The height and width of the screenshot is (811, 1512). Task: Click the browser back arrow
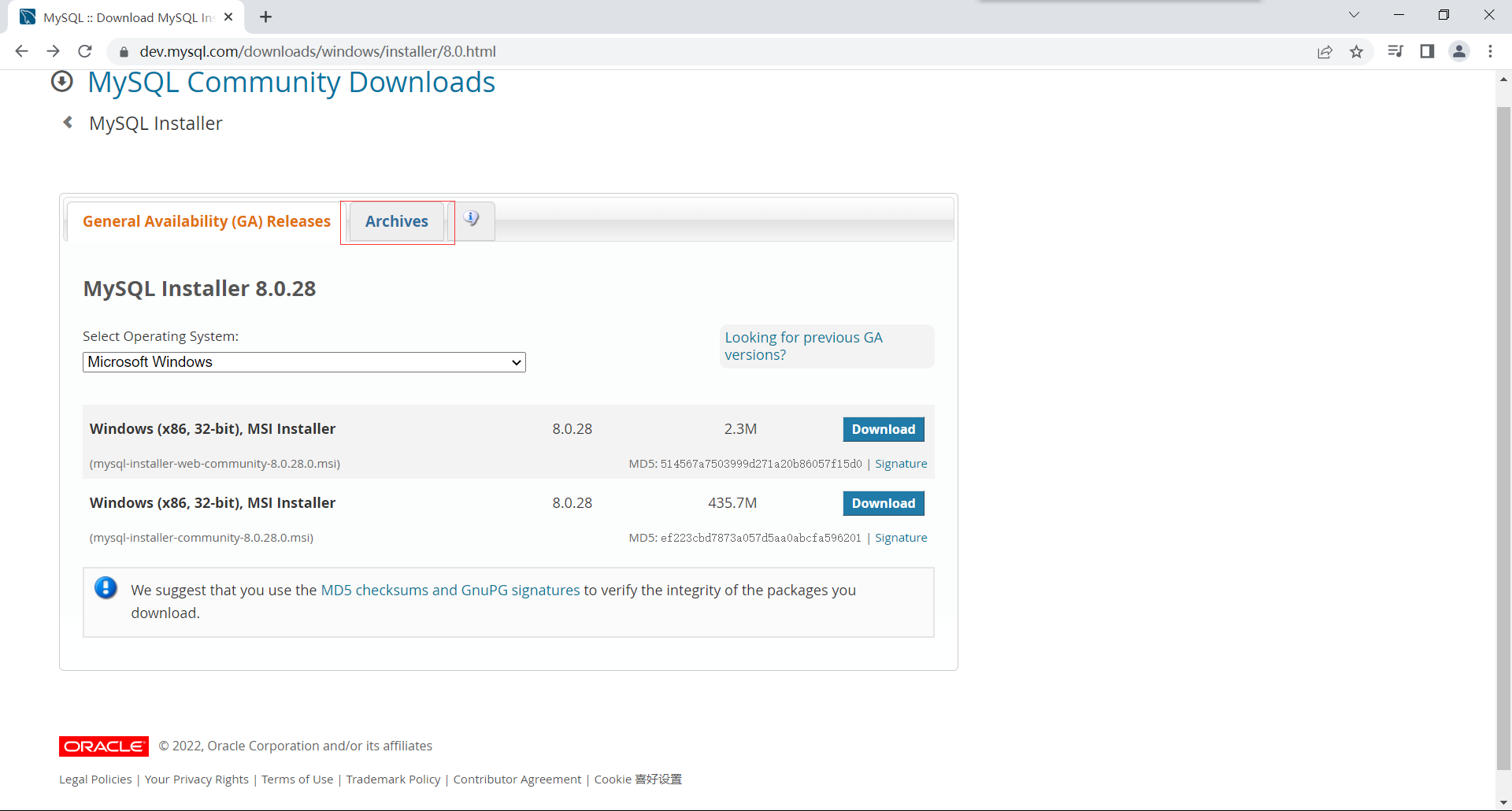coord(21,51)
